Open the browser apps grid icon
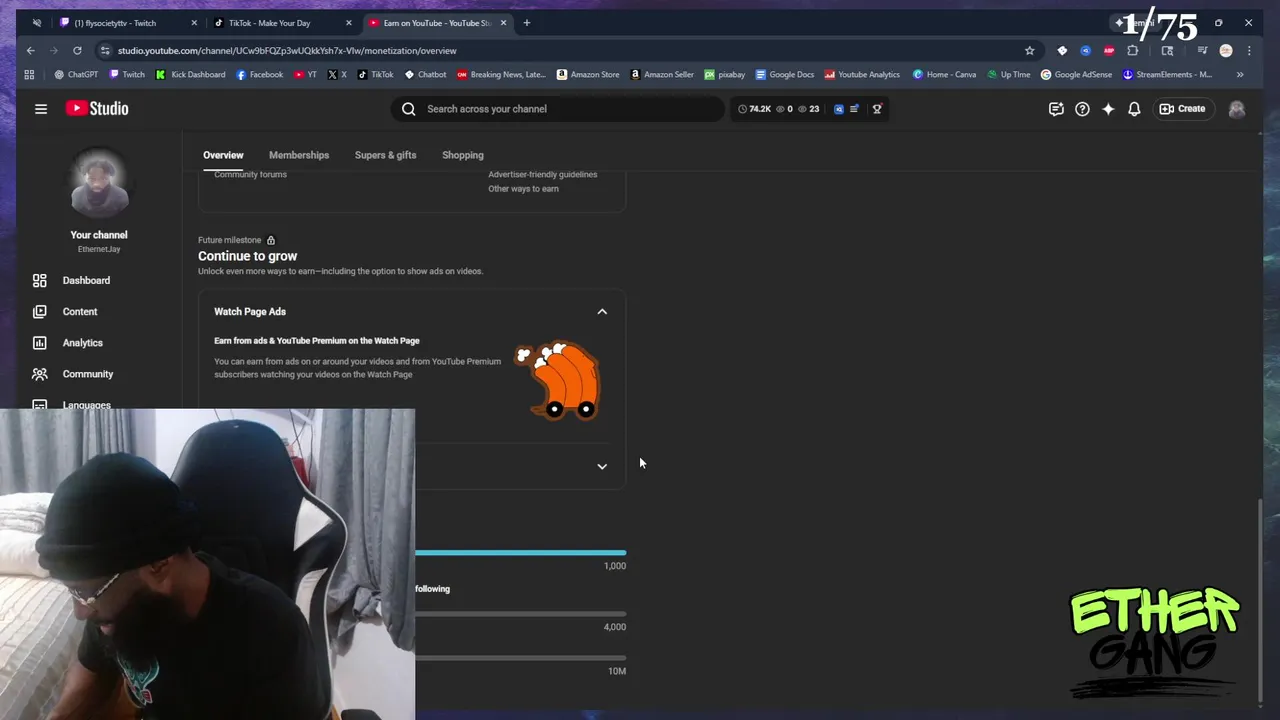This screenshot has width=1280, height=720. tap(29, 74)
